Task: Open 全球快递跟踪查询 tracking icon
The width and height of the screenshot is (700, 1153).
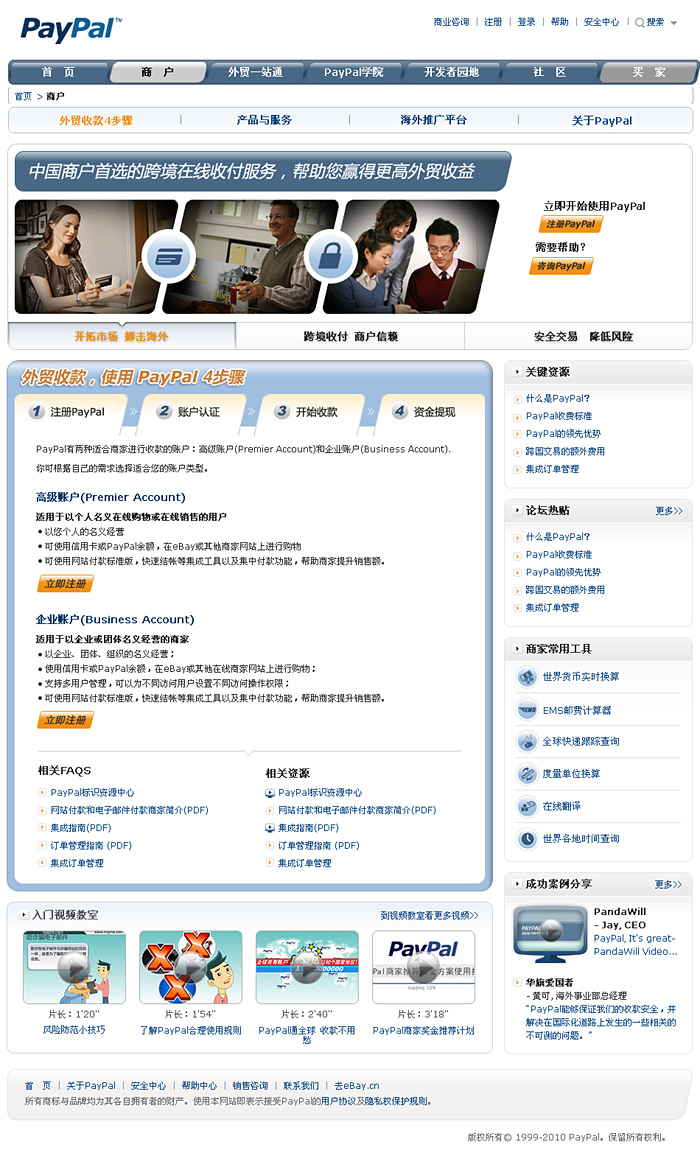Action: (526, 741)
